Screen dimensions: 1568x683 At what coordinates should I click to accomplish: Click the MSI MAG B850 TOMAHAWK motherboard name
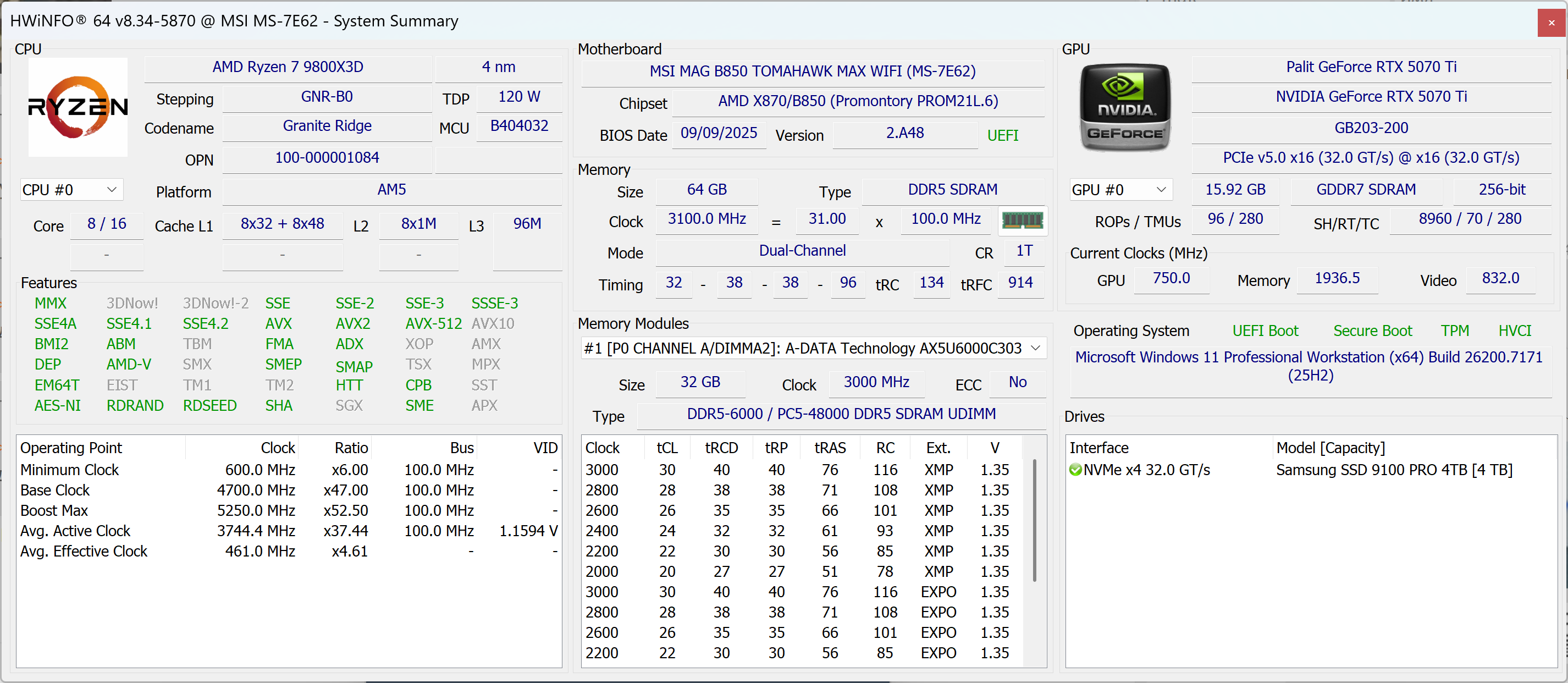(812, 71)
